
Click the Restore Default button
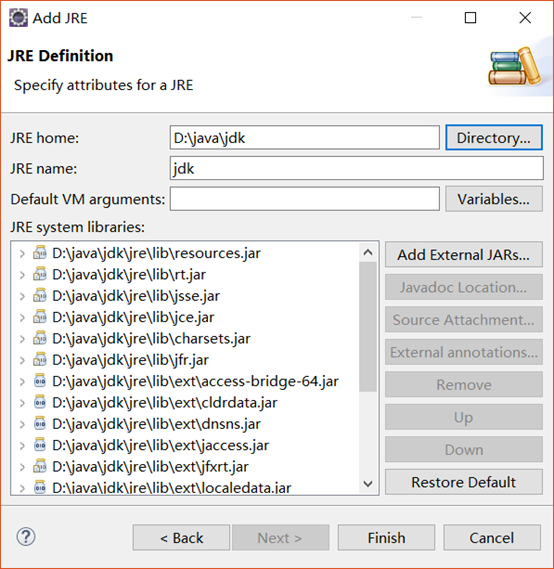pos(464,482)
